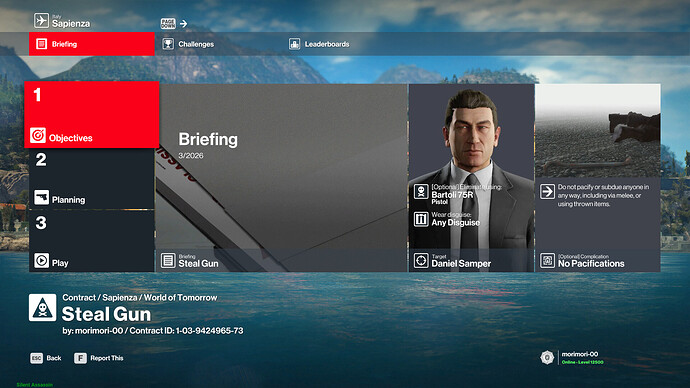Click Contract / Sapienza / World of Tomorrow path
The height and width of the screenshot is (388, 690).
coord(139,298)
